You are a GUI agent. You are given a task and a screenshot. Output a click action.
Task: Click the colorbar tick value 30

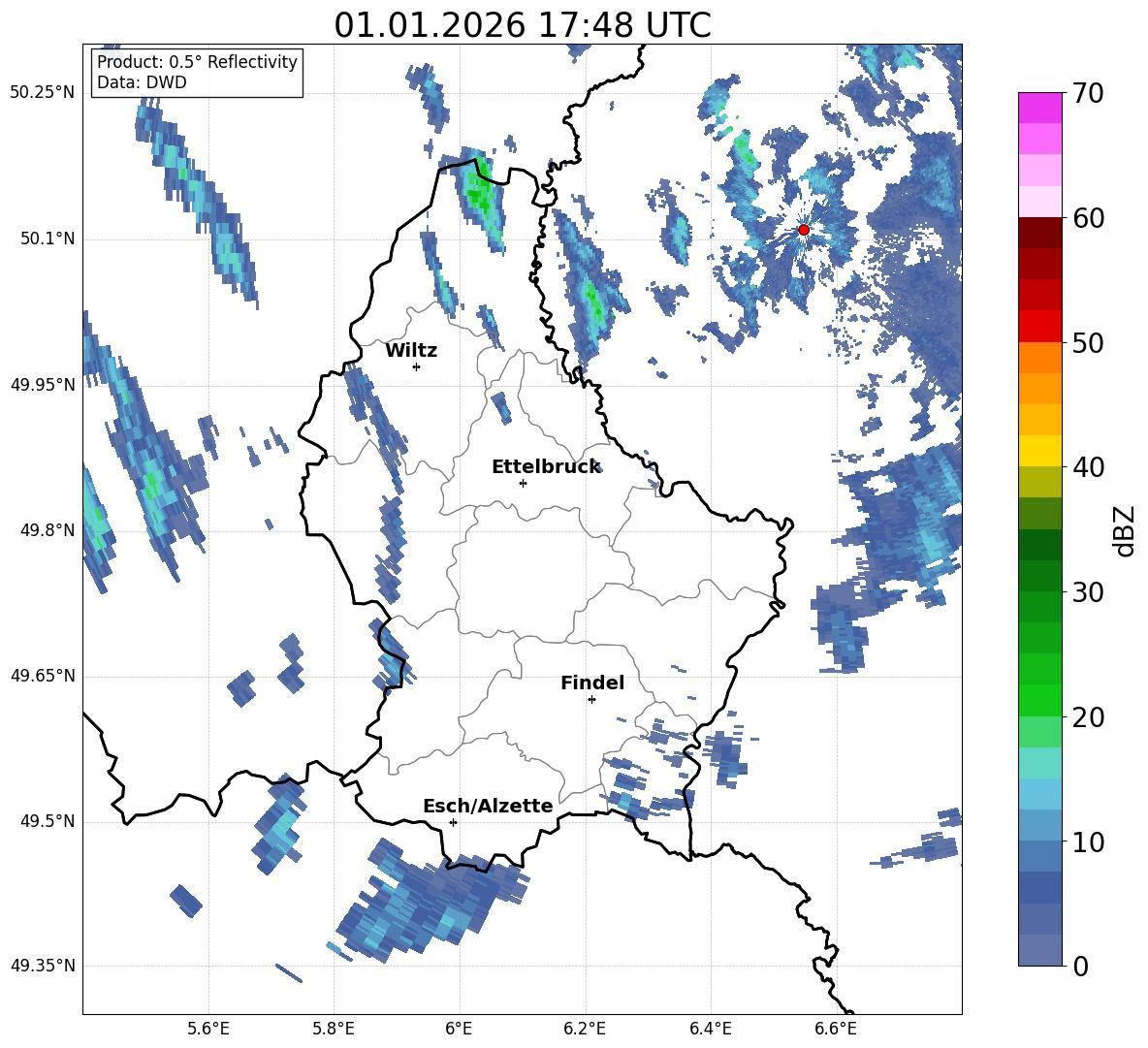1088,592
